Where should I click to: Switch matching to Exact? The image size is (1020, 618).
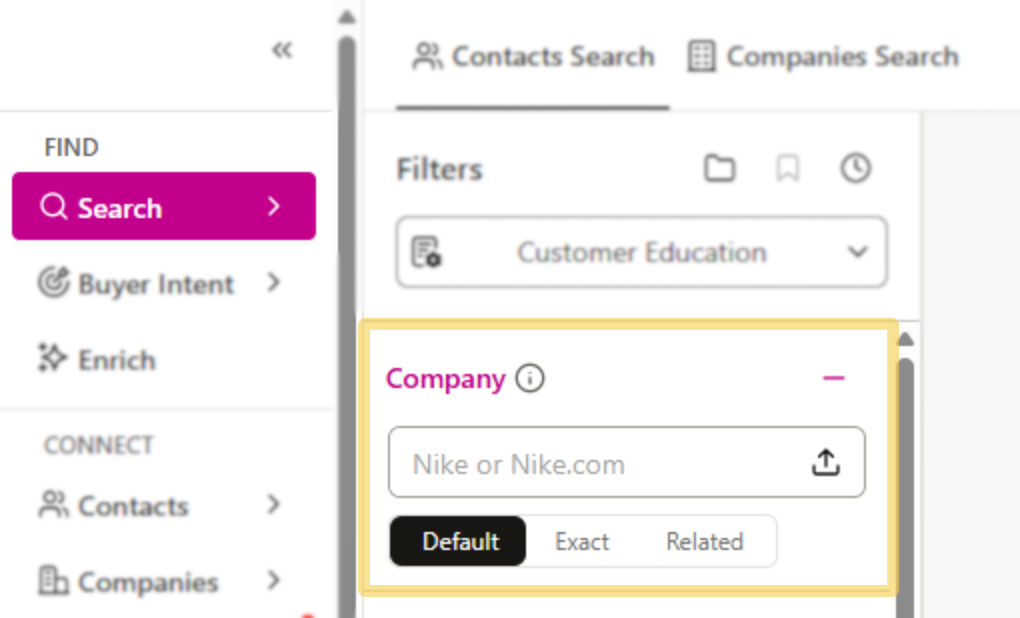coord(581,541)
